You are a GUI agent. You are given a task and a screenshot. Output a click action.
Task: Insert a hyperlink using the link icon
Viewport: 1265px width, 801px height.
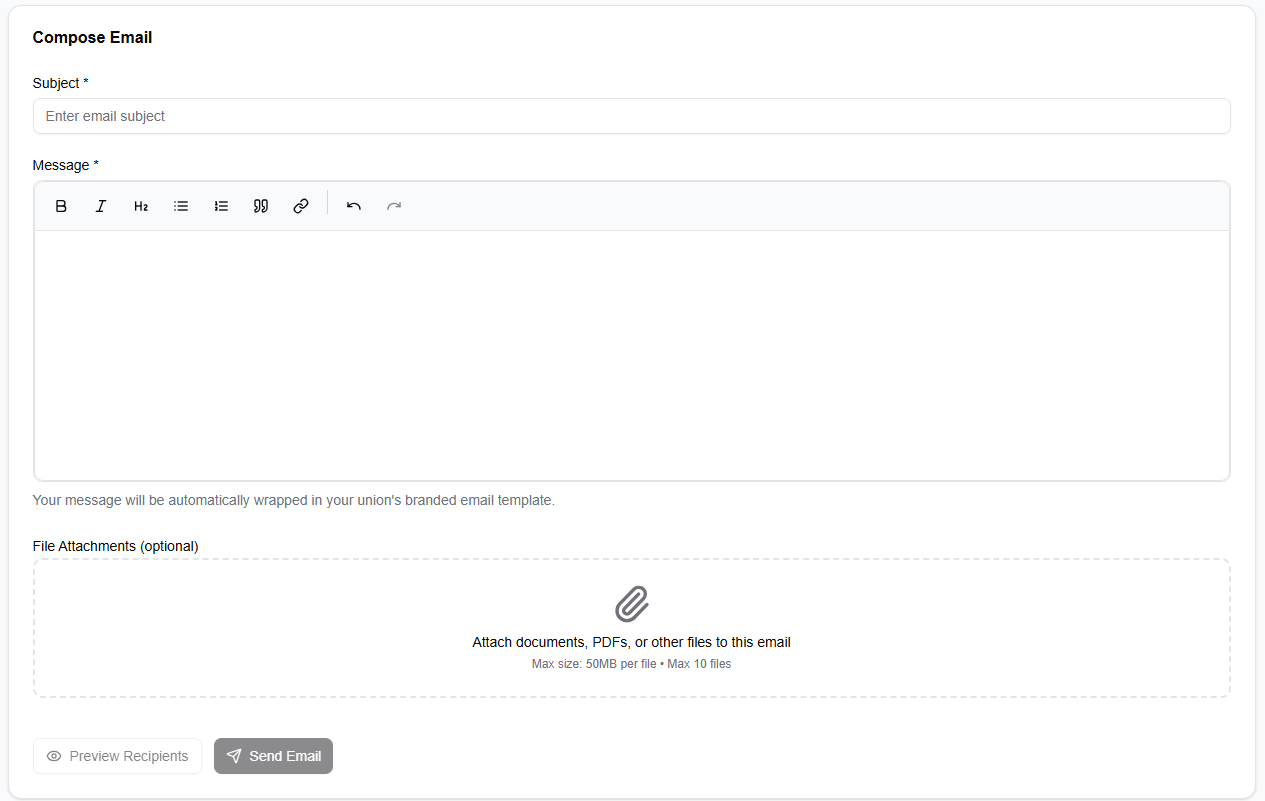click(301, 205)
